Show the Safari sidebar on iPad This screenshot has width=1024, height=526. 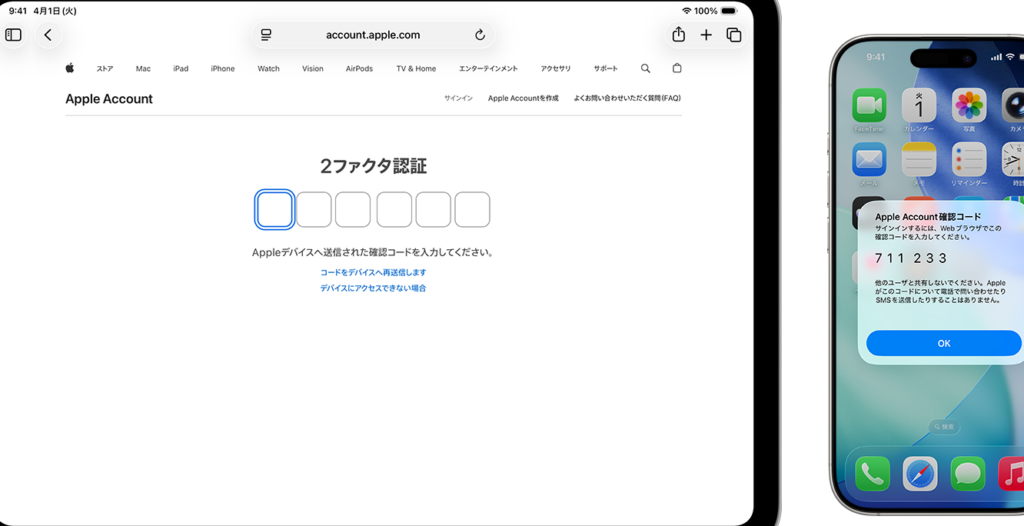(13, 35)
